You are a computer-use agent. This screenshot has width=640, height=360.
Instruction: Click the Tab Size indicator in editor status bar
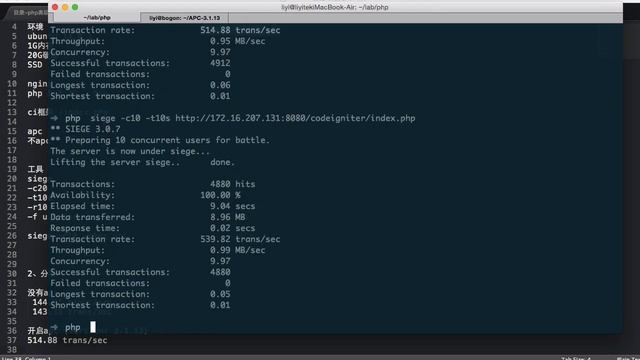576,358
